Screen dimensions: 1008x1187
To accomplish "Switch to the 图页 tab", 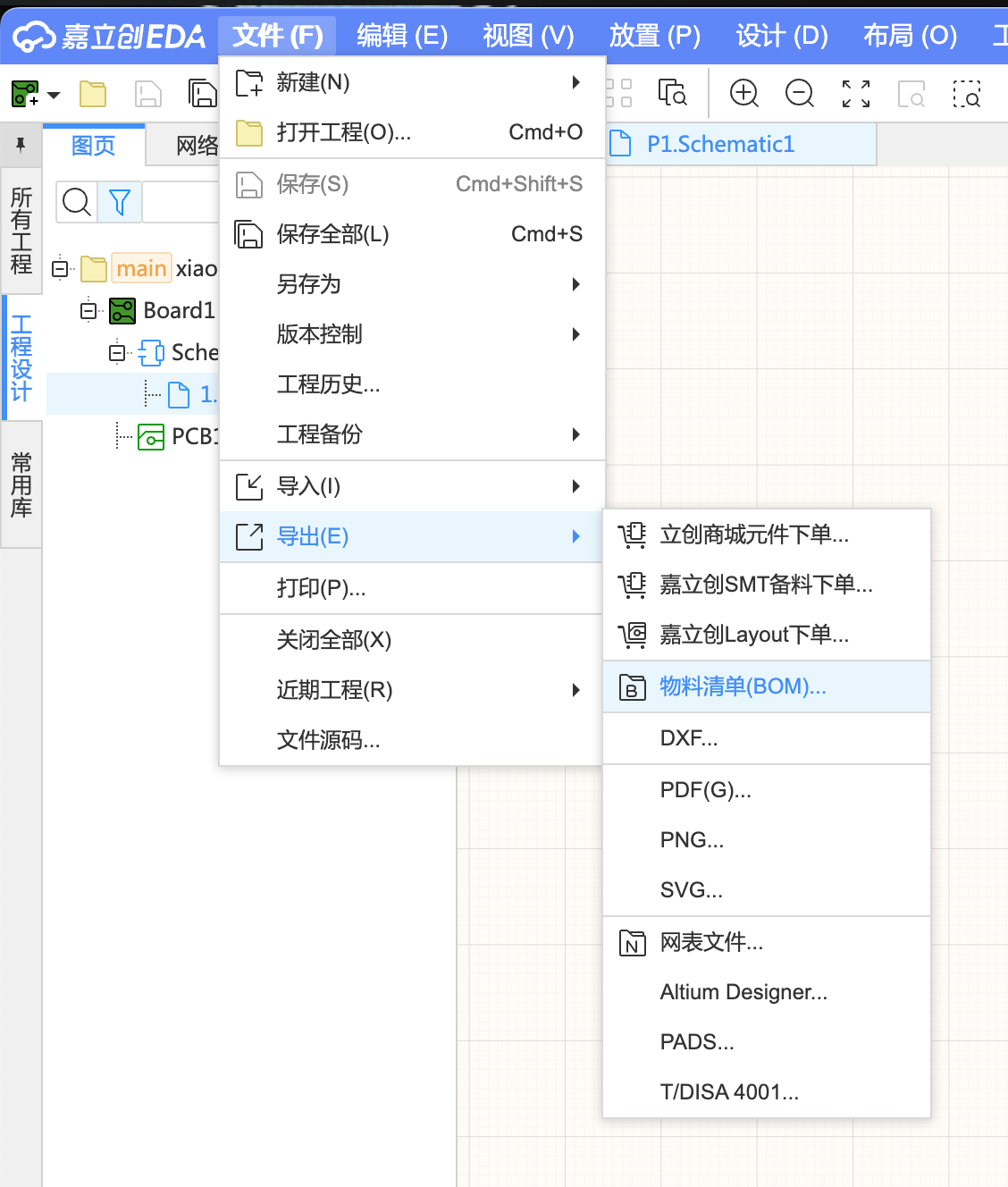I will click(94, 145).
